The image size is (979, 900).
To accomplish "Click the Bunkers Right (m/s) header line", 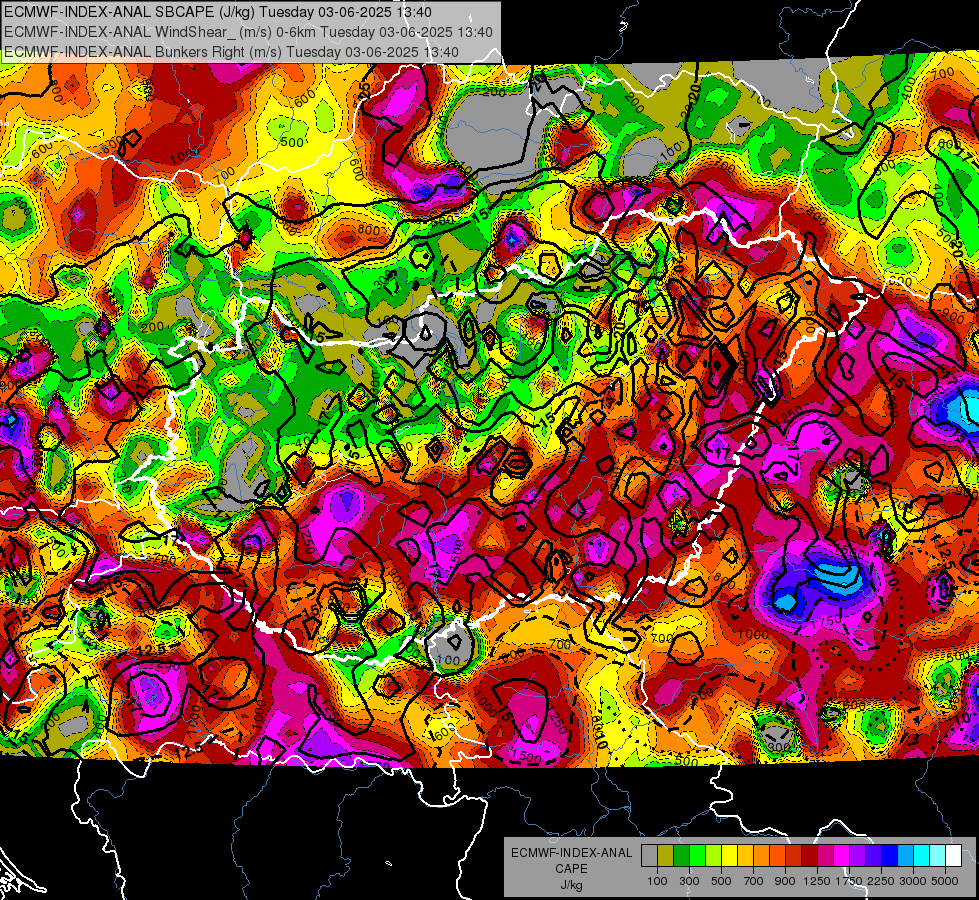I will (x=231, y=52).
